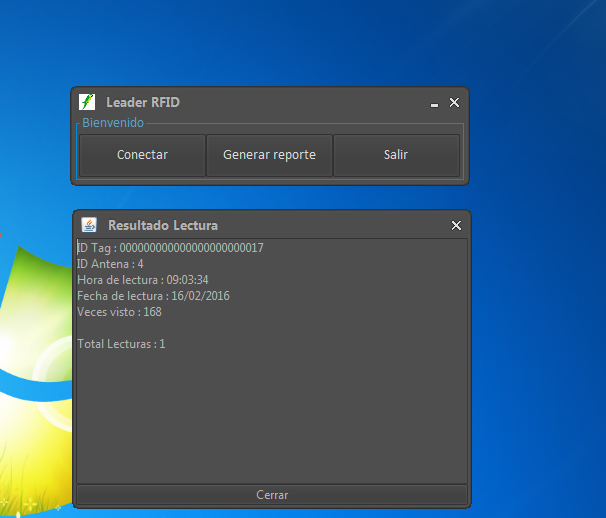Click the Resultado Lectura title text
The height and width of the screenshot is (518, 606).
point(163,225)
